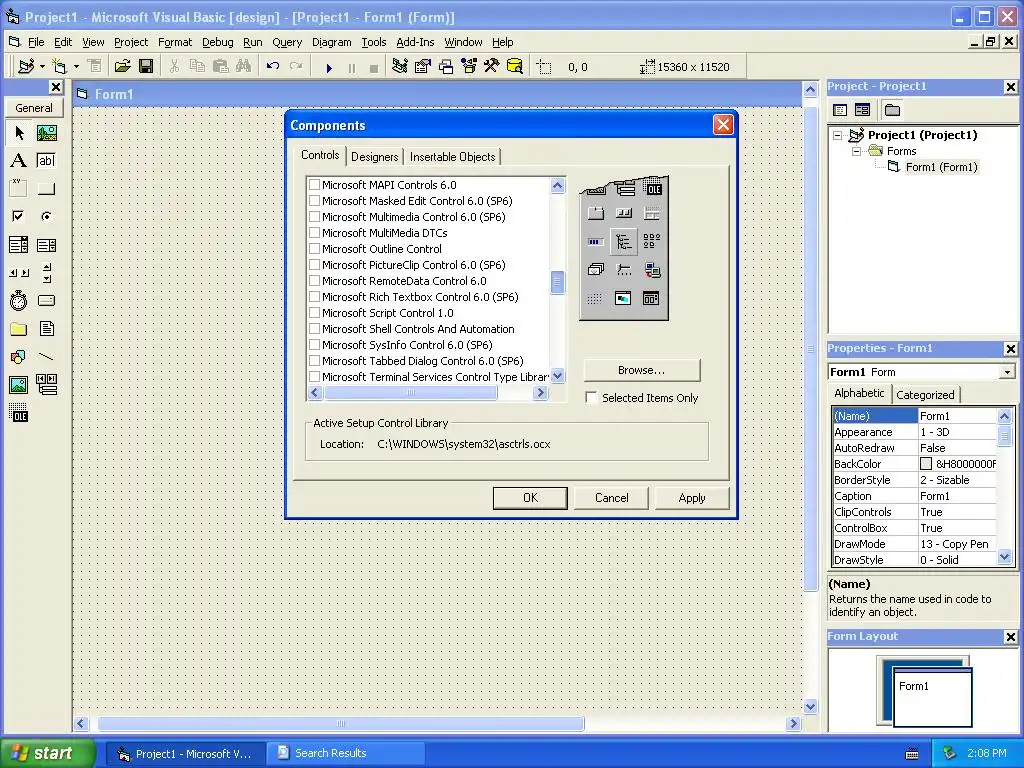This screenshot has width=1024, height=768.
Task: Check Microsoft Tabbed Dialog Control 6.0
Action: click(314, 360)
